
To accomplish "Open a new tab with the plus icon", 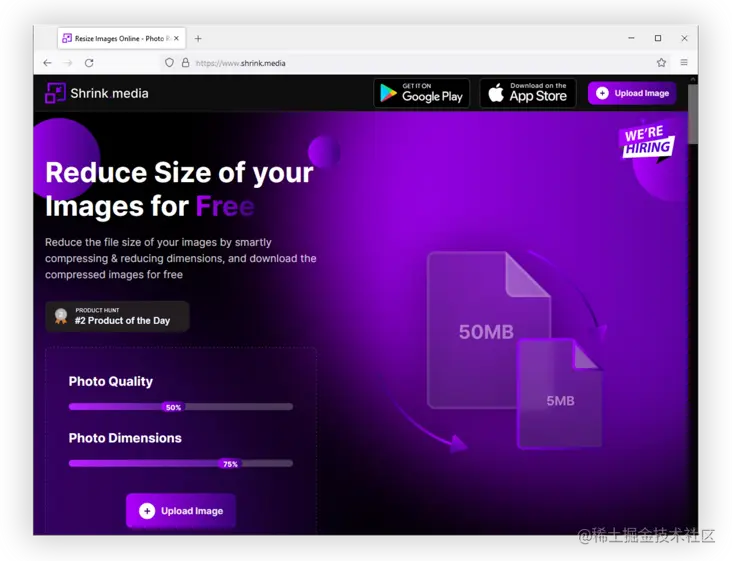I will pos(198,38).
